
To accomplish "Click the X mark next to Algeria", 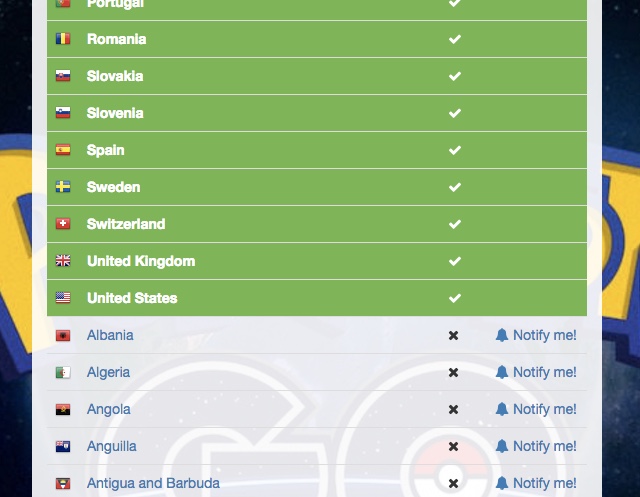I will click(x=453, y=372).
